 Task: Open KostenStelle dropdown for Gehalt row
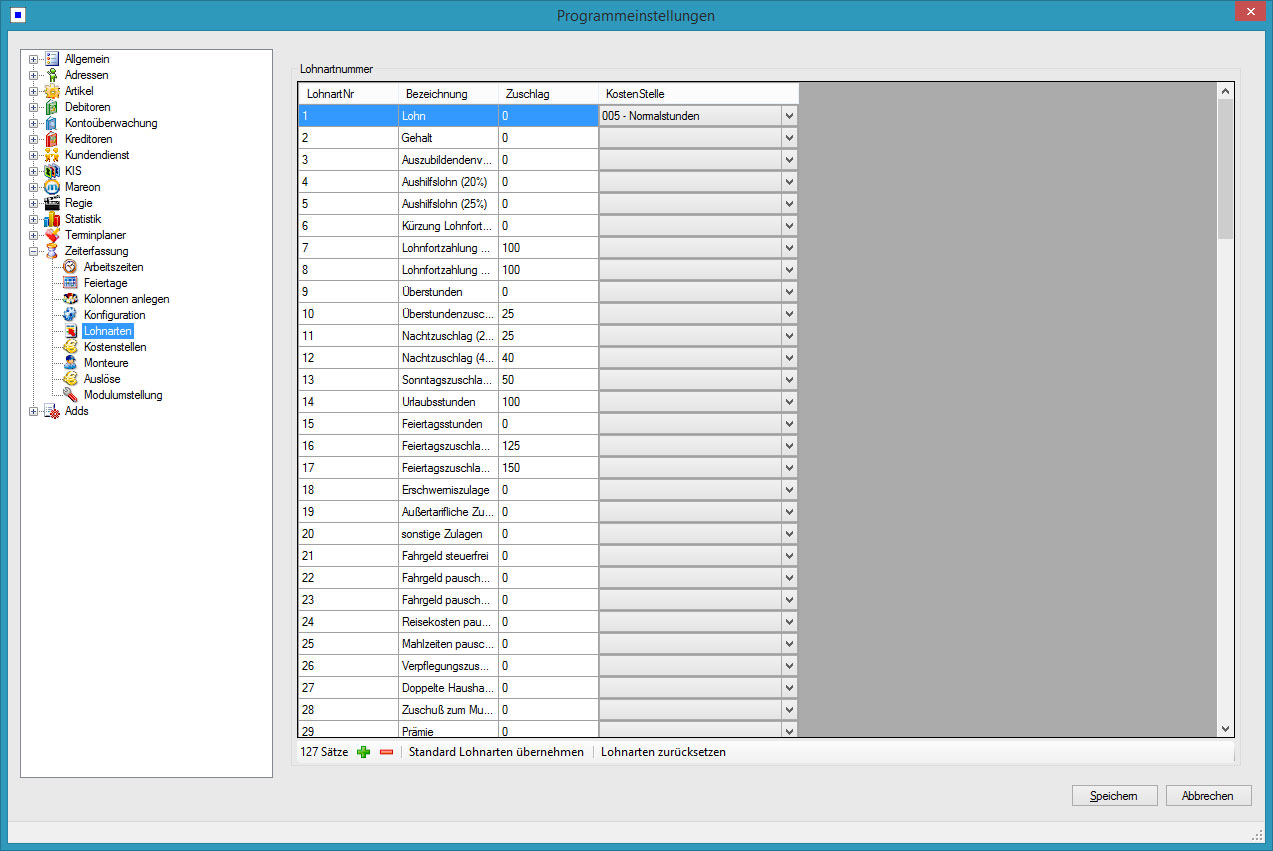[x=789, y=138]
